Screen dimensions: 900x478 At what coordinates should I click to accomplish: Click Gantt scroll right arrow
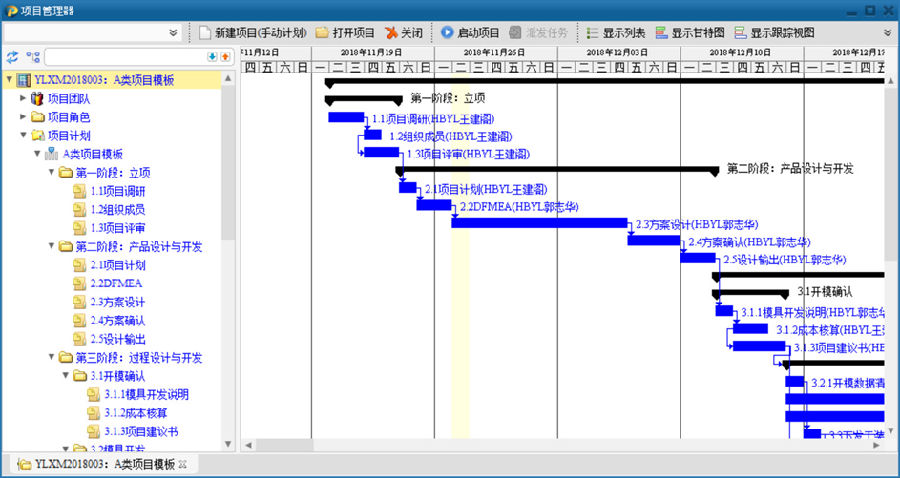[876, 445]
